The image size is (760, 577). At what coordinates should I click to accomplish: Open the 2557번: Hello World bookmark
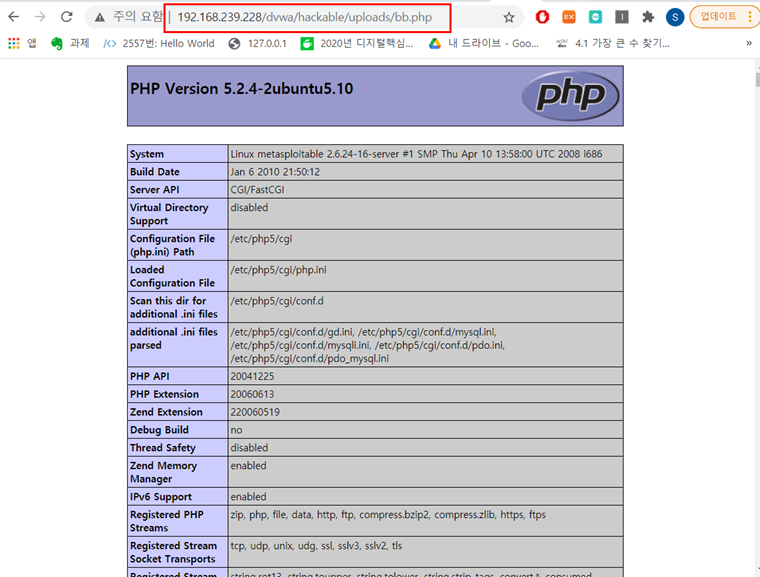[x=159, y=44]
